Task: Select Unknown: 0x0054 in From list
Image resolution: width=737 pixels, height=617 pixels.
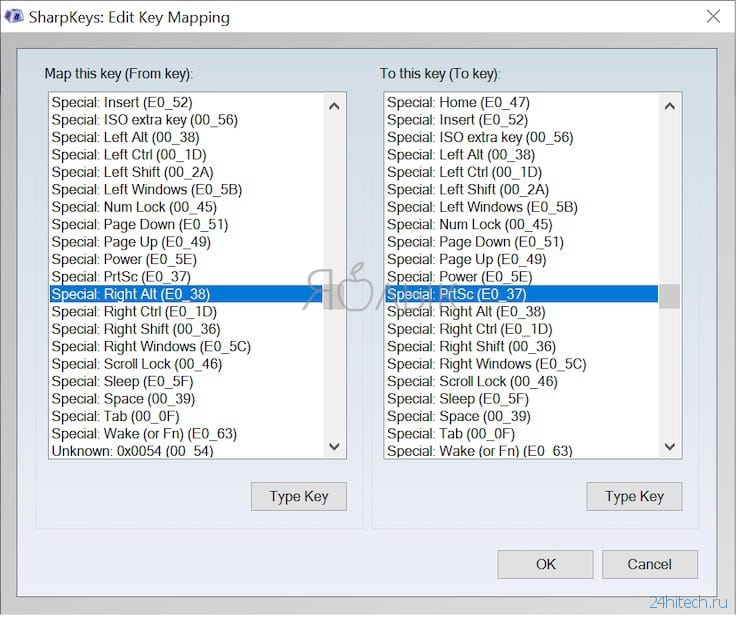Action: click(186, 450)
